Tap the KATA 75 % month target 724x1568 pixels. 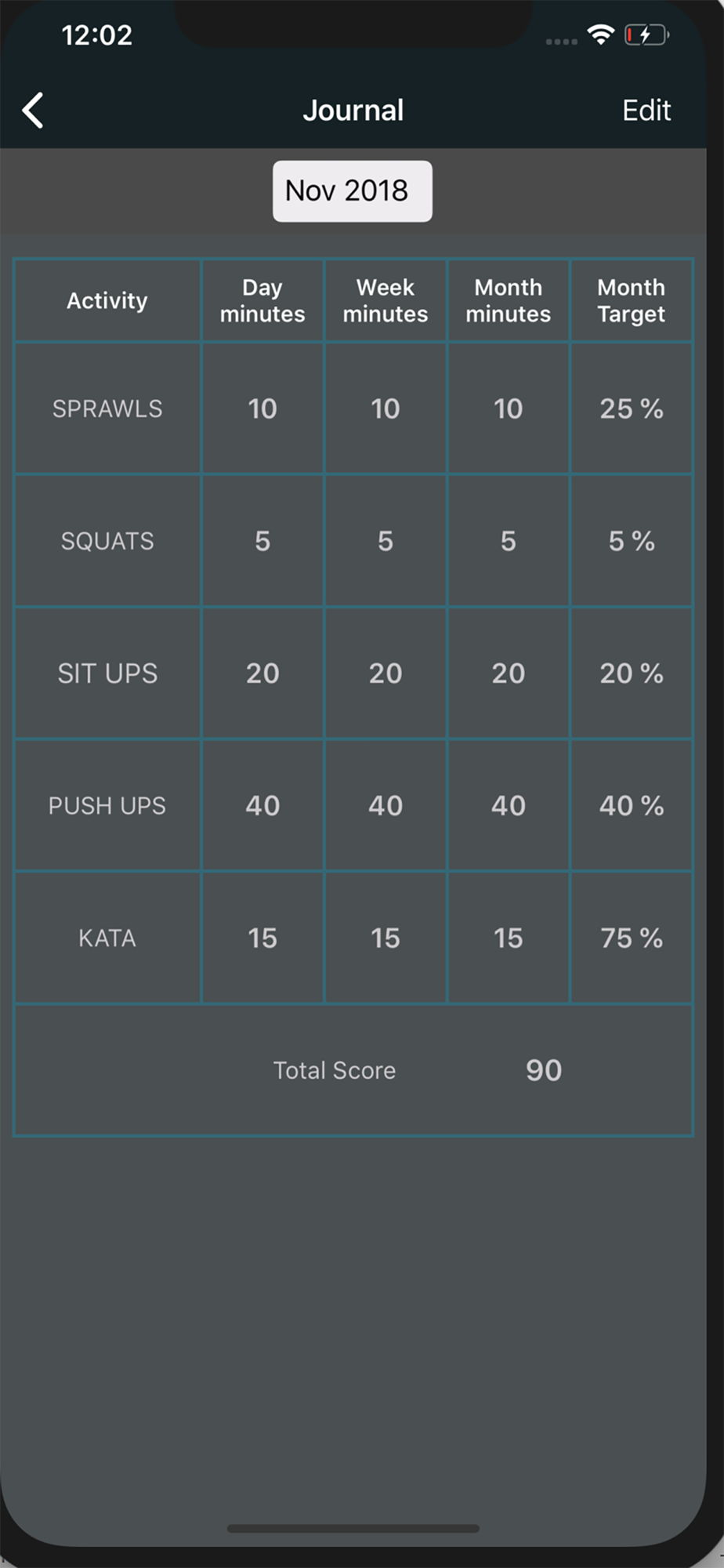(x=632, y=938)
